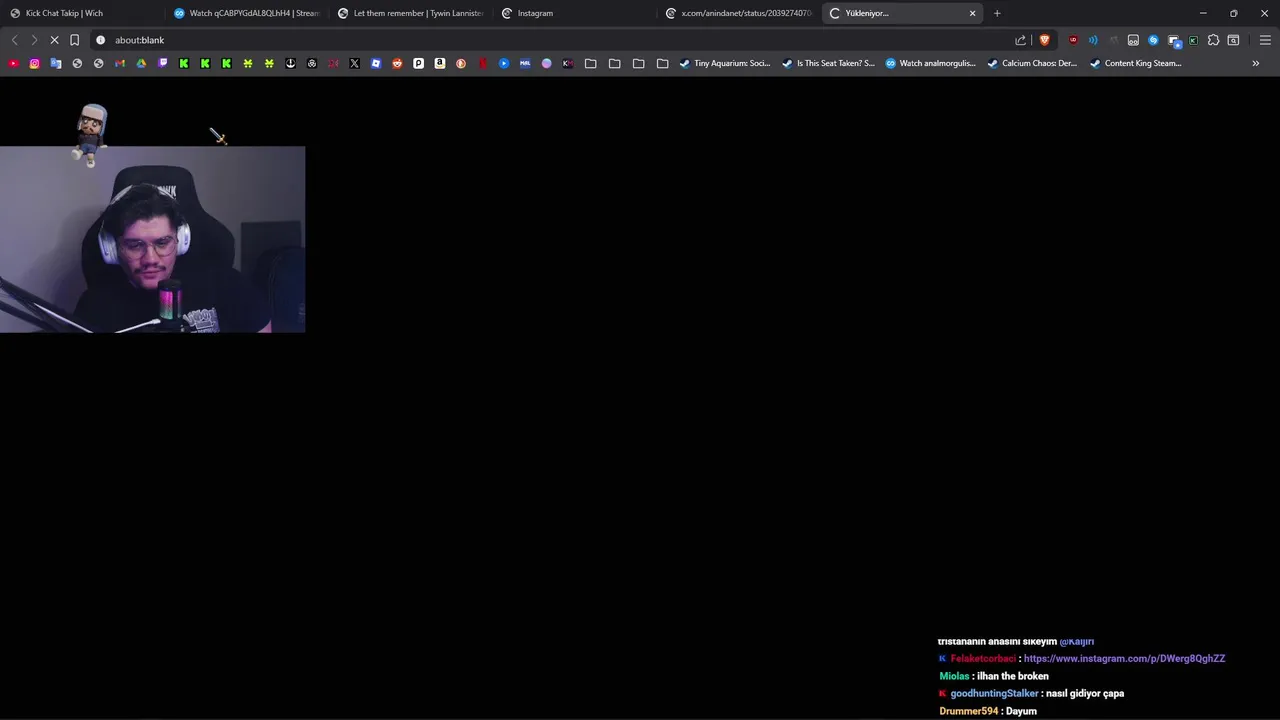Click username goodhuntingStalker in chat
Viewport: 1280px width, 720px height.
994,693
